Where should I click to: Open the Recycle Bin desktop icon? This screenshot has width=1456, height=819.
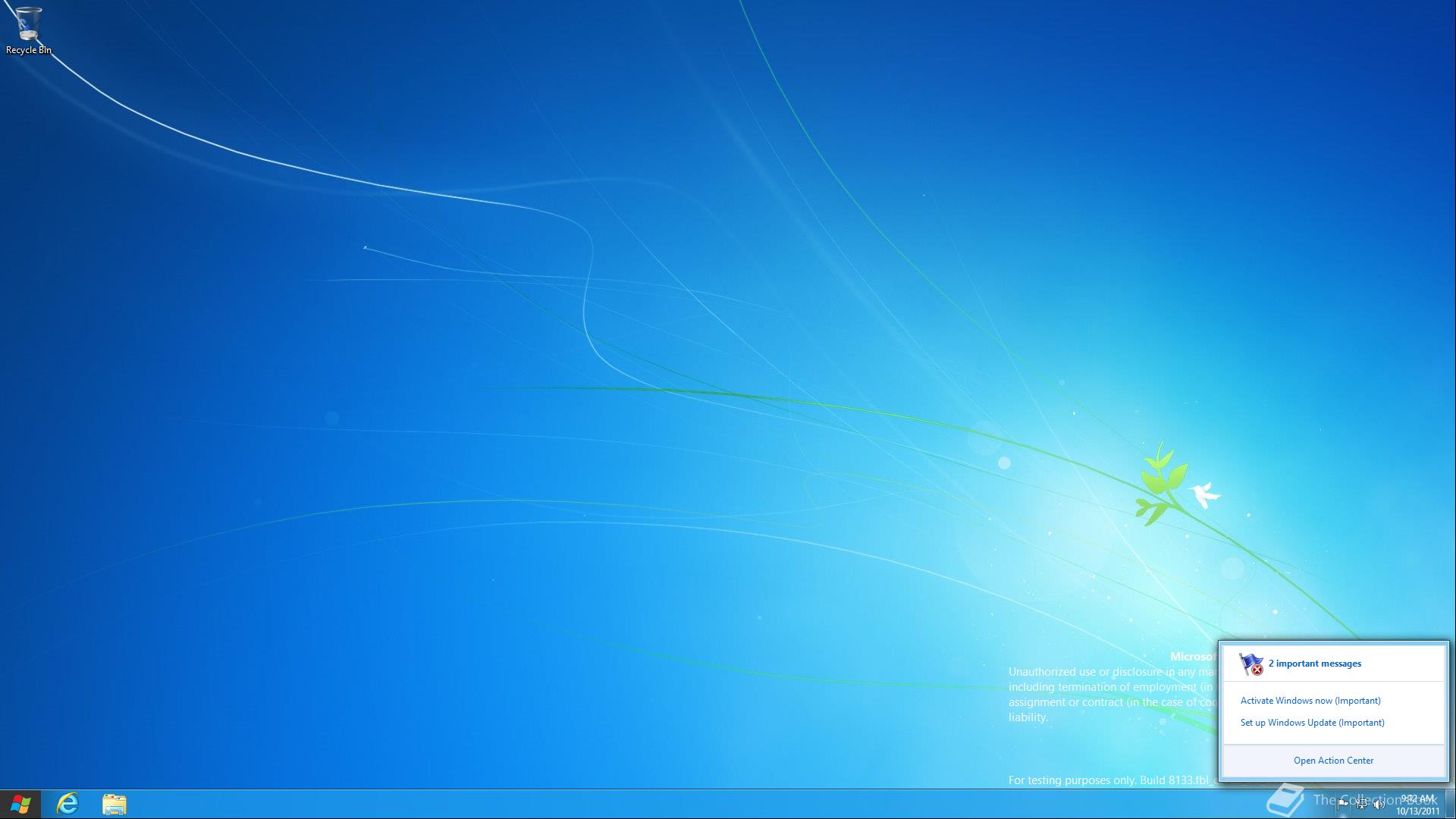pos(29,30)
